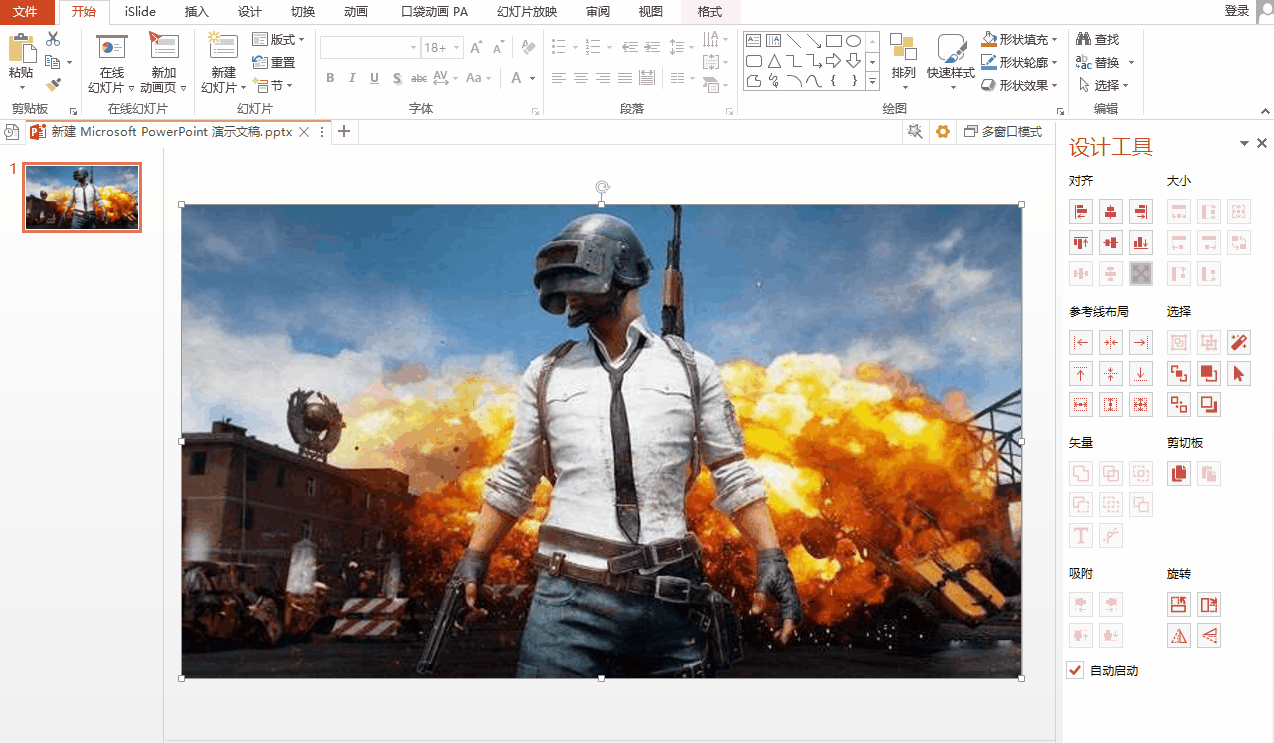Expand the shapes gallery more arrow
Screen dimensions: 1274x743
pyautogui.click(x=872, y=81)
